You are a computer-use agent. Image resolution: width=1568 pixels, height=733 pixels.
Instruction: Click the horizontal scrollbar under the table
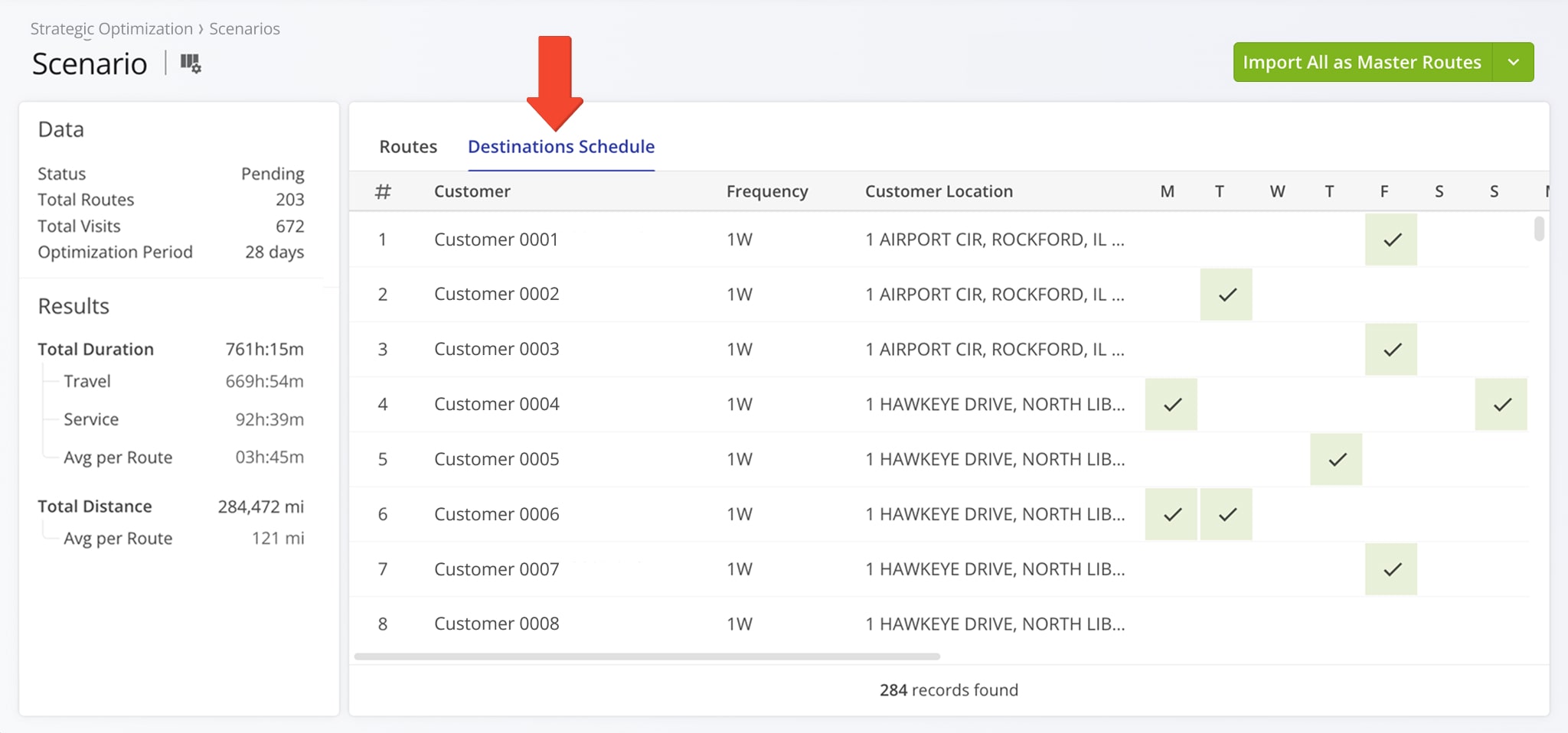click(x=647, y=656)
